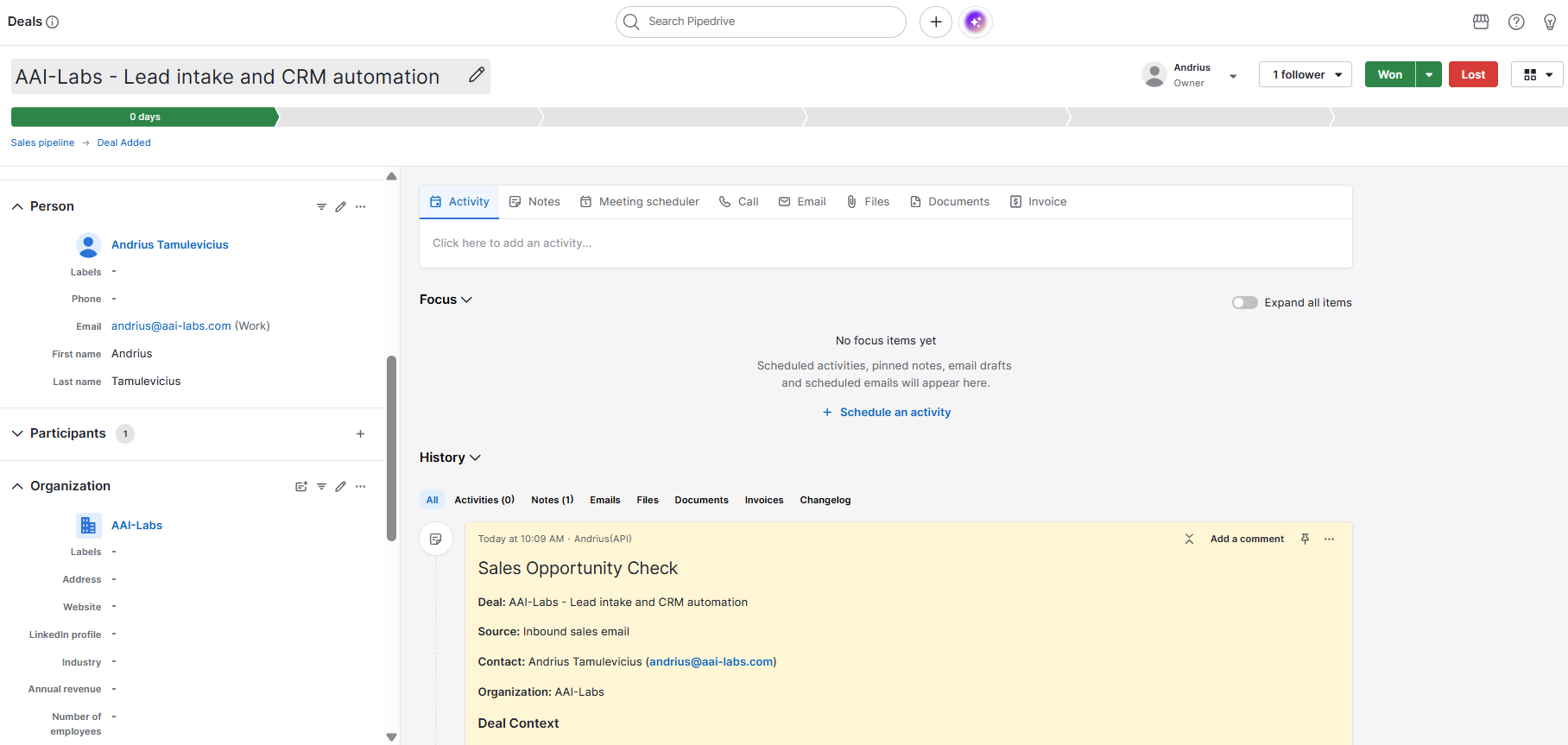
Task: Open the Won button dropdown arrow
Action: [1429, 75]
